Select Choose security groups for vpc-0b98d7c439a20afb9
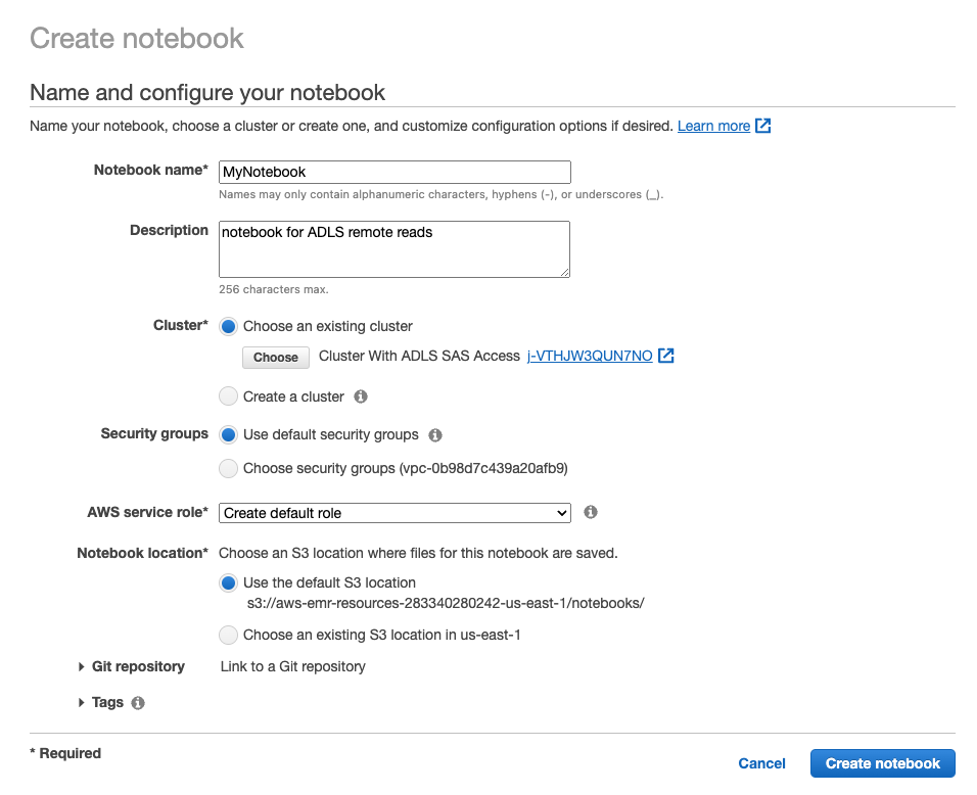This screenshot has width=977, height=795. (x=228, y=468)
